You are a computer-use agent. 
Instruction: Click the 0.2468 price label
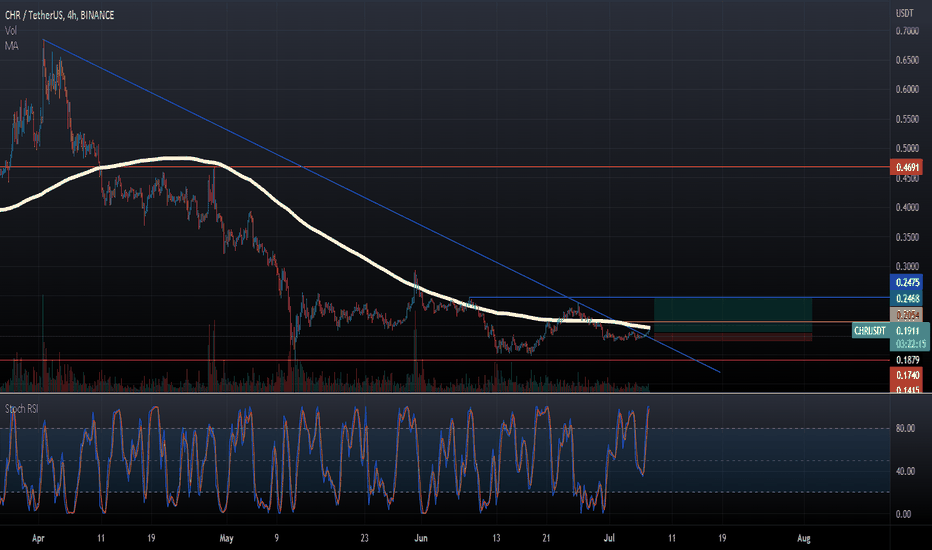point(906,298)
